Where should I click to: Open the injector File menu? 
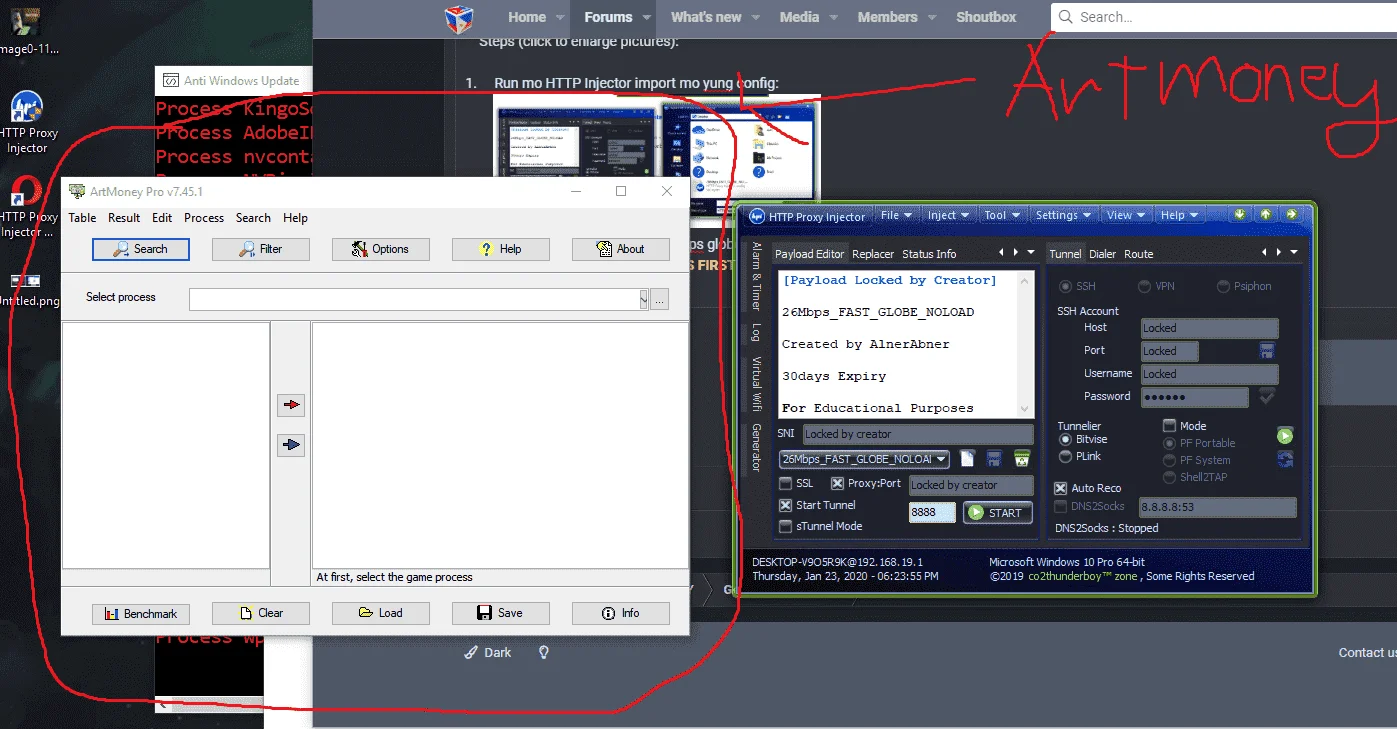pos(896,215)
